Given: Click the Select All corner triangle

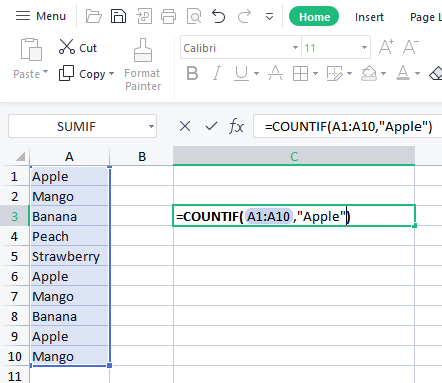Looking at the screenshot, I should tap(20, 156).
